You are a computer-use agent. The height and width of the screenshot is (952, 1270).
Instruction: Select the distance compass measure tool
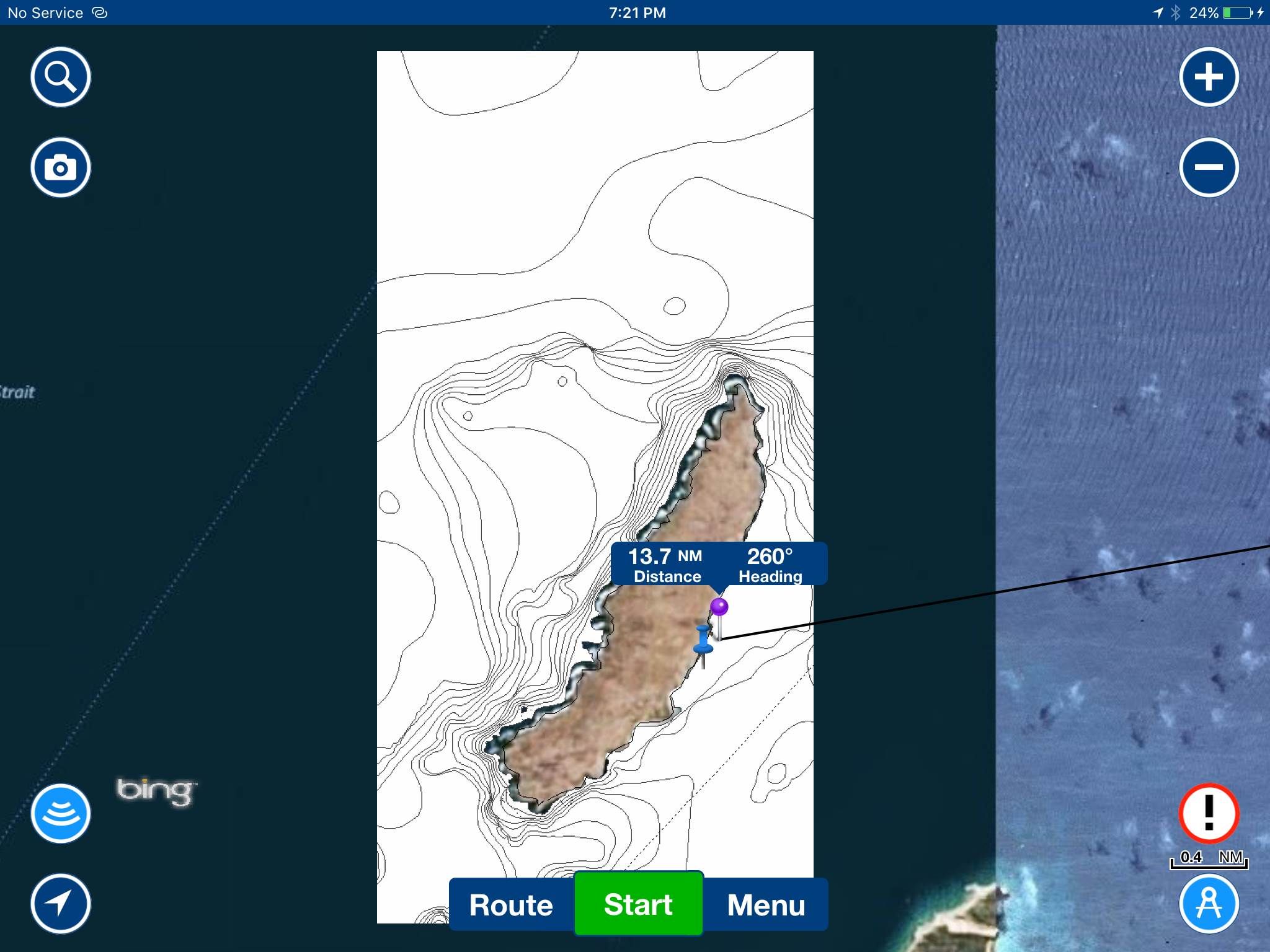(1209, 904)
